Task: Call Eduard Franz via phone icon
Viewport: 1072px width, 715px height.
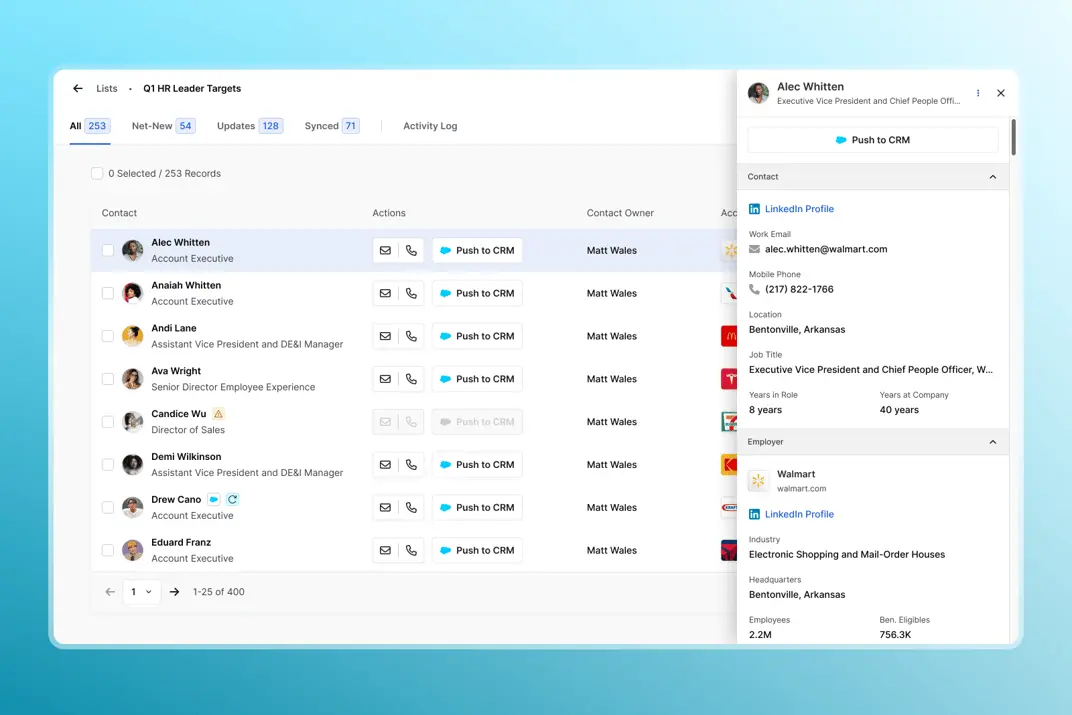Action: pyautogui.click(x=411, y=550)
